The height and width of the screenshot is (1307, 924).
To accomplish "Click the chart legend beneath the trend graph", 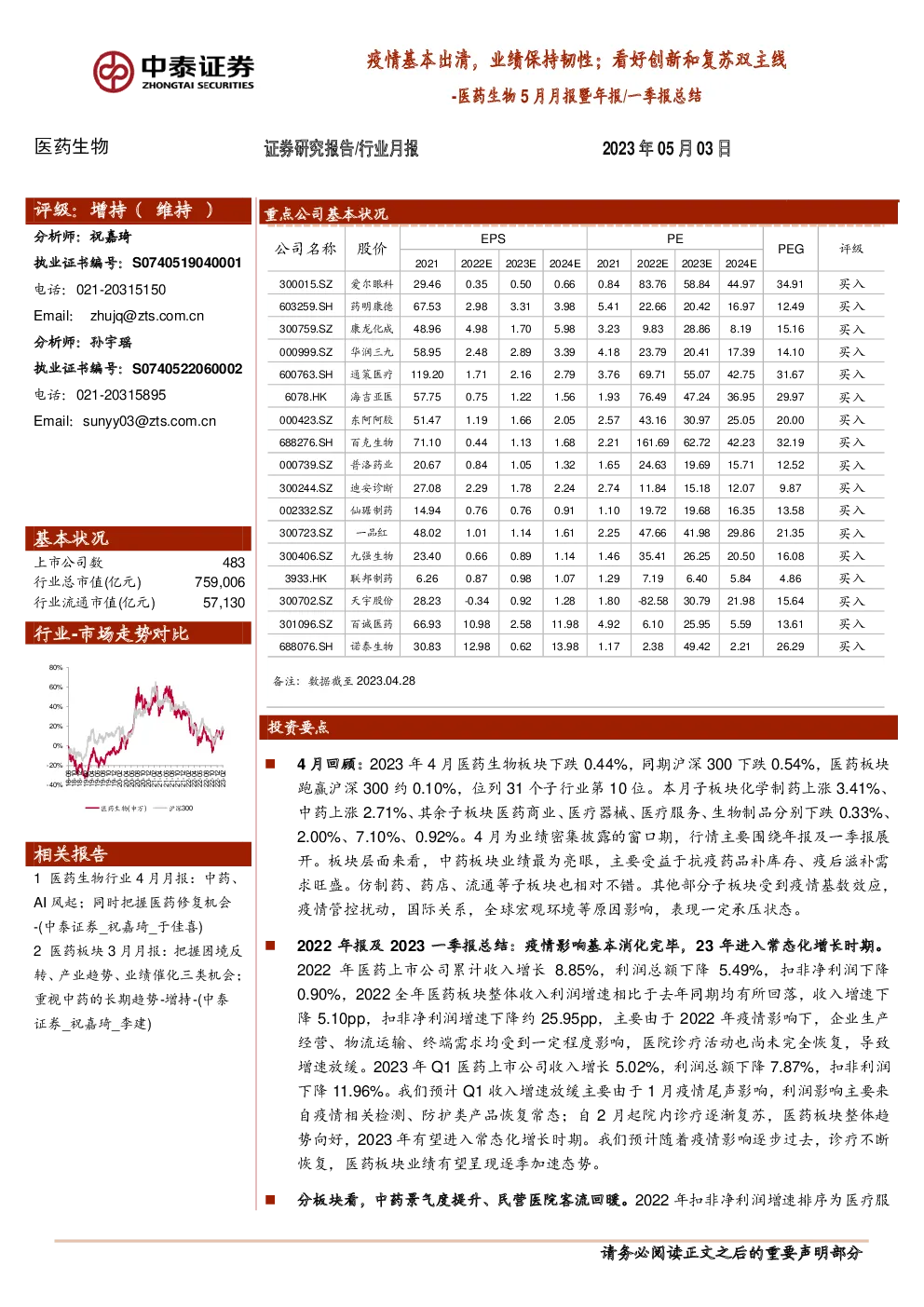I will pos(140,809).
